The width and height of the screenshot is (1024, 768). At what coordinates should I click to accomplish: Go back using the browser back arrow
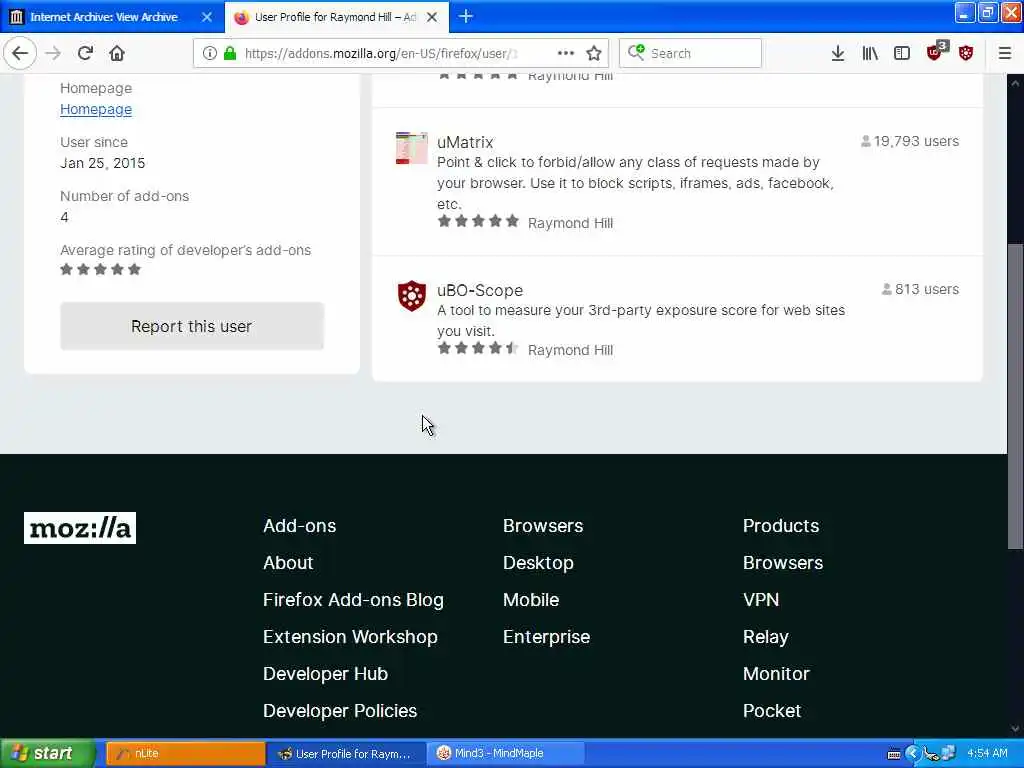[20, 53]
